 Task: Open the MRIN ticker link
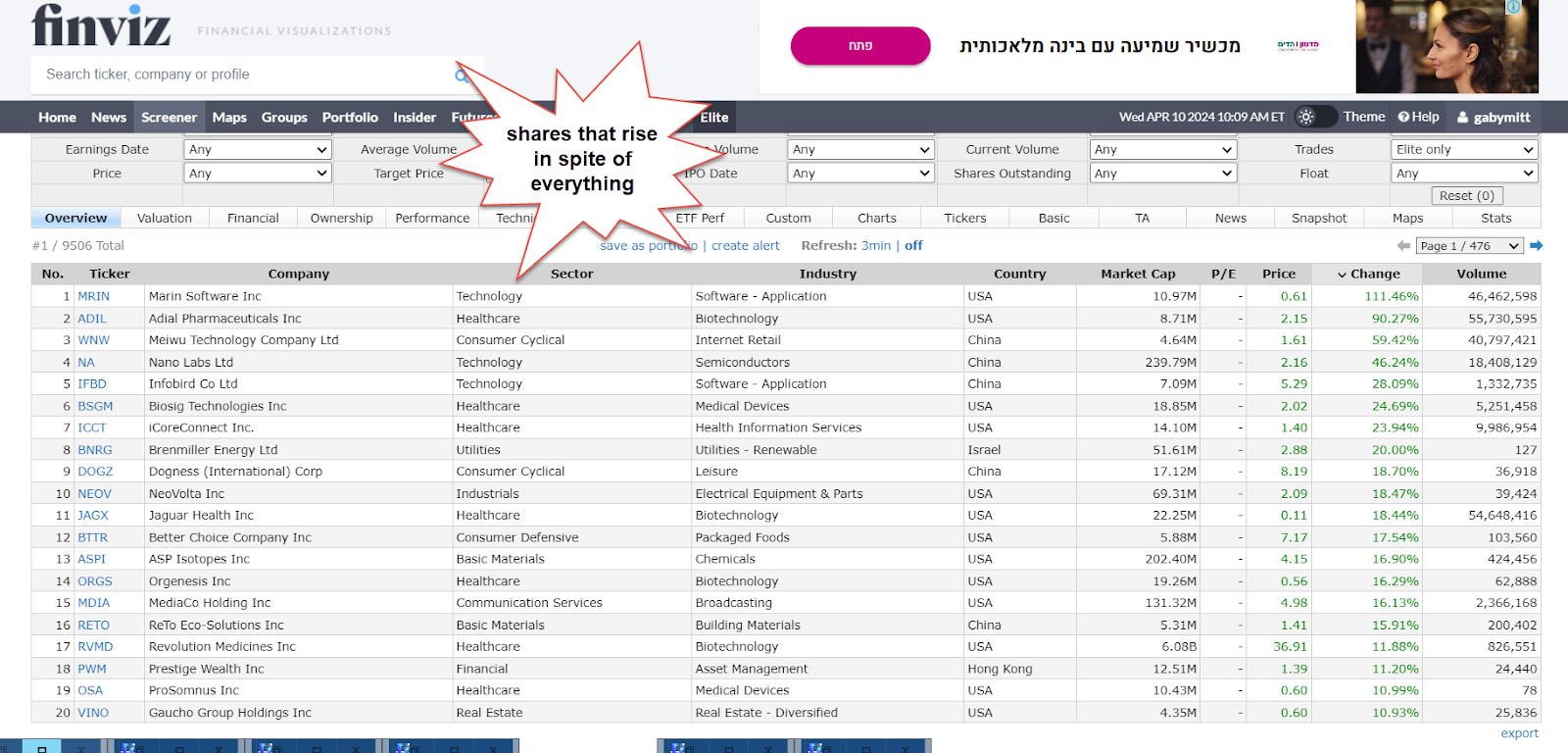coord(94,296)
